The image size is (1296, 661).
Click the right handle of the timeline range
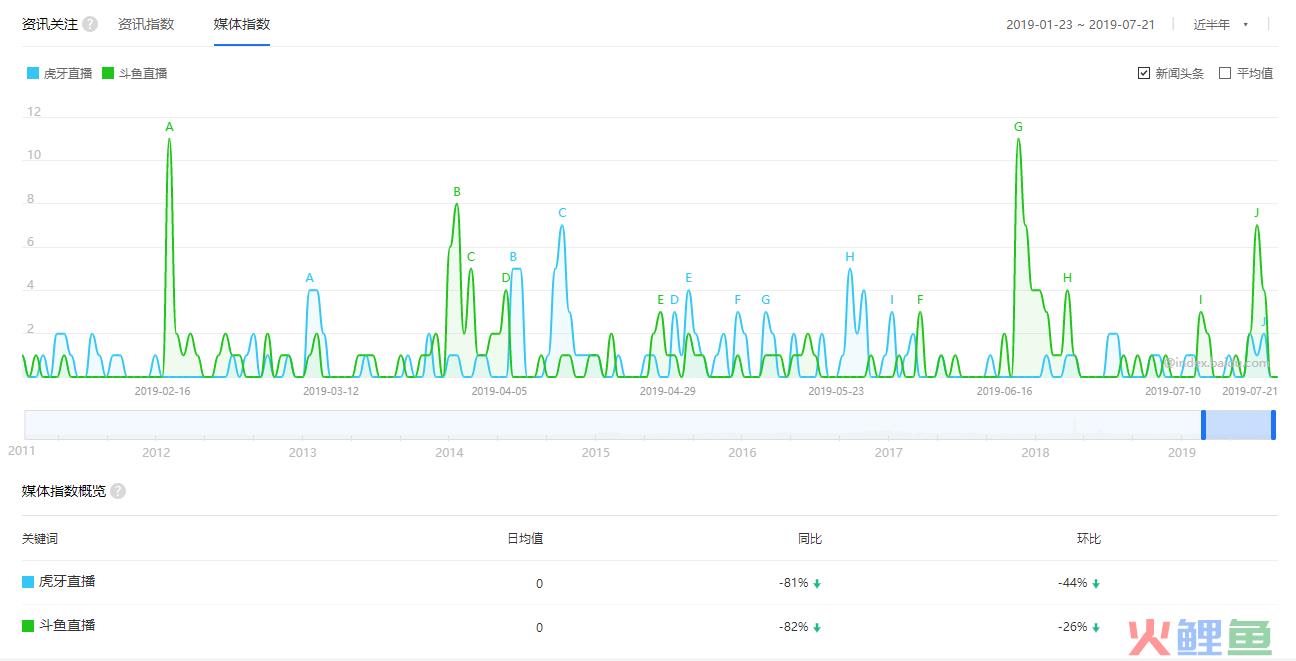point(1273,425)
